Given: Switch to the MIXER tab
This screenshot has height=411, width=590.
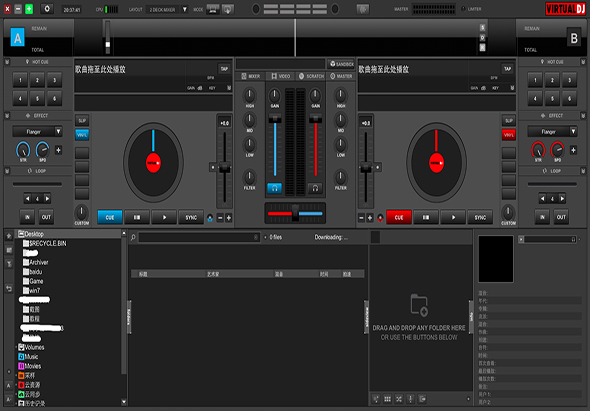Looking at the screenshot, I should point(250,76).
